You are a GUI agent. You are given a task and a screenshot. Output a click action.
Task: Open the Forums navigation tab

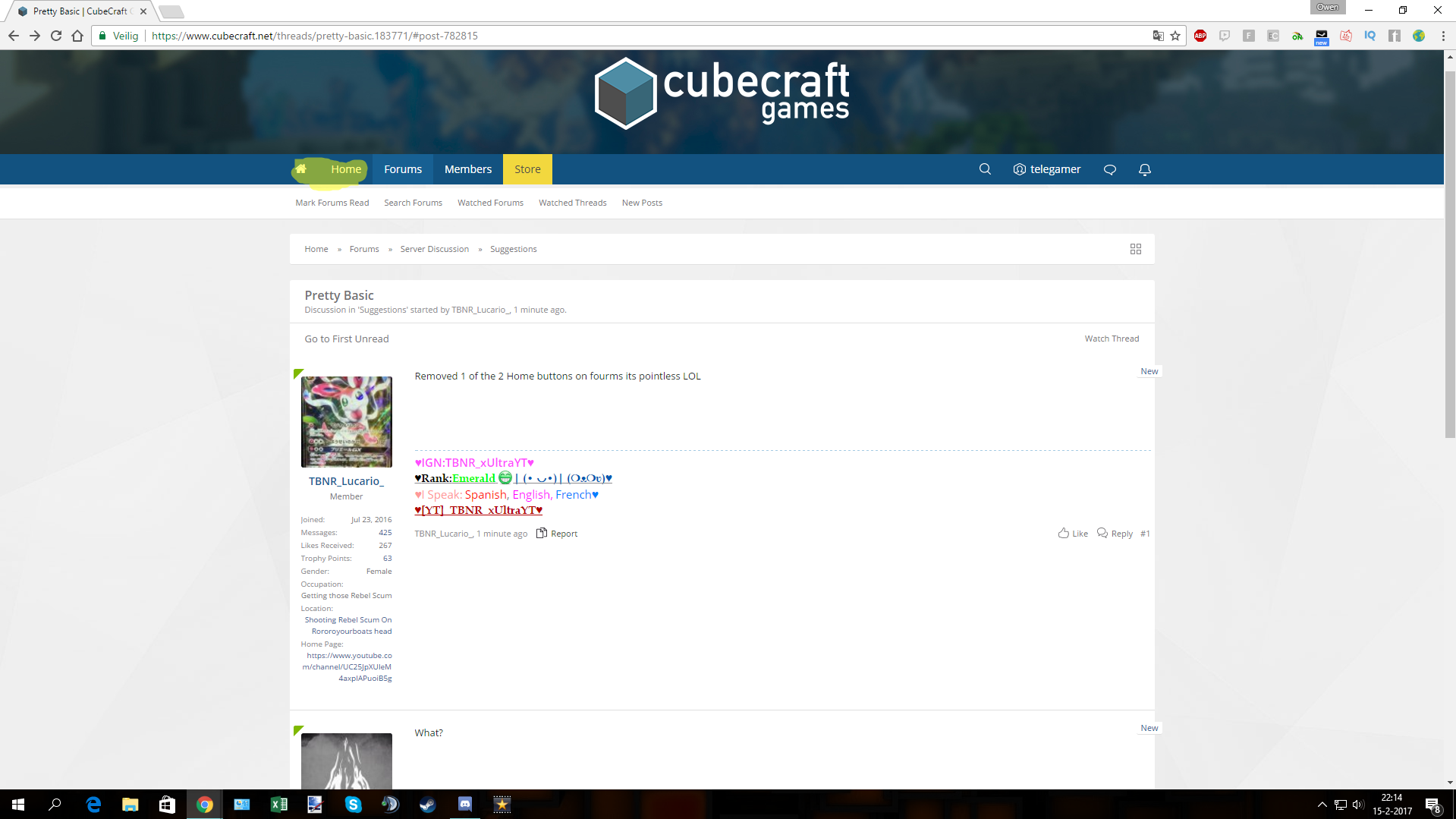pos(403,169)
